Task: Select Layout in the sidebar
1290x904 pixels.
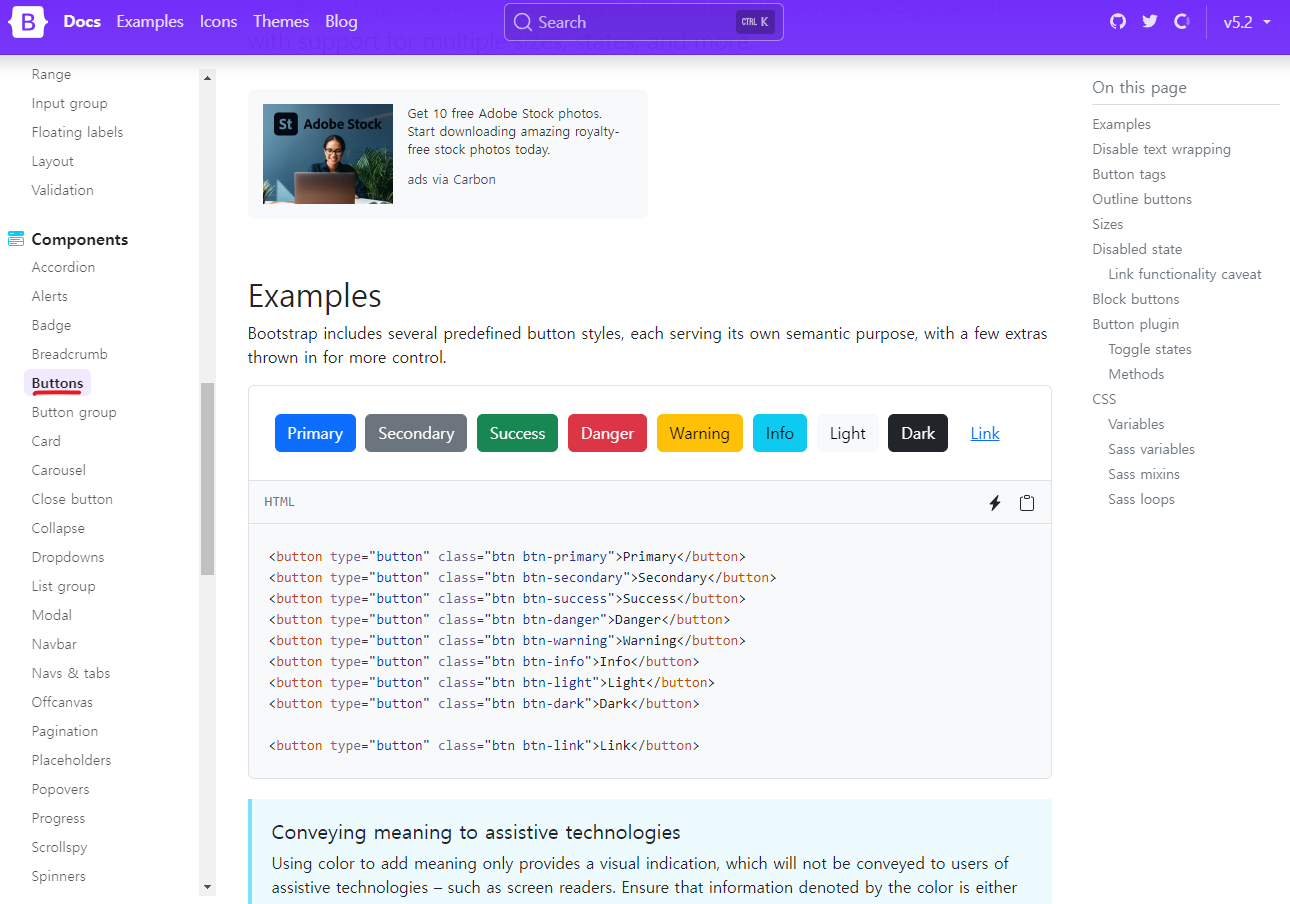Action: click(53, 161)
